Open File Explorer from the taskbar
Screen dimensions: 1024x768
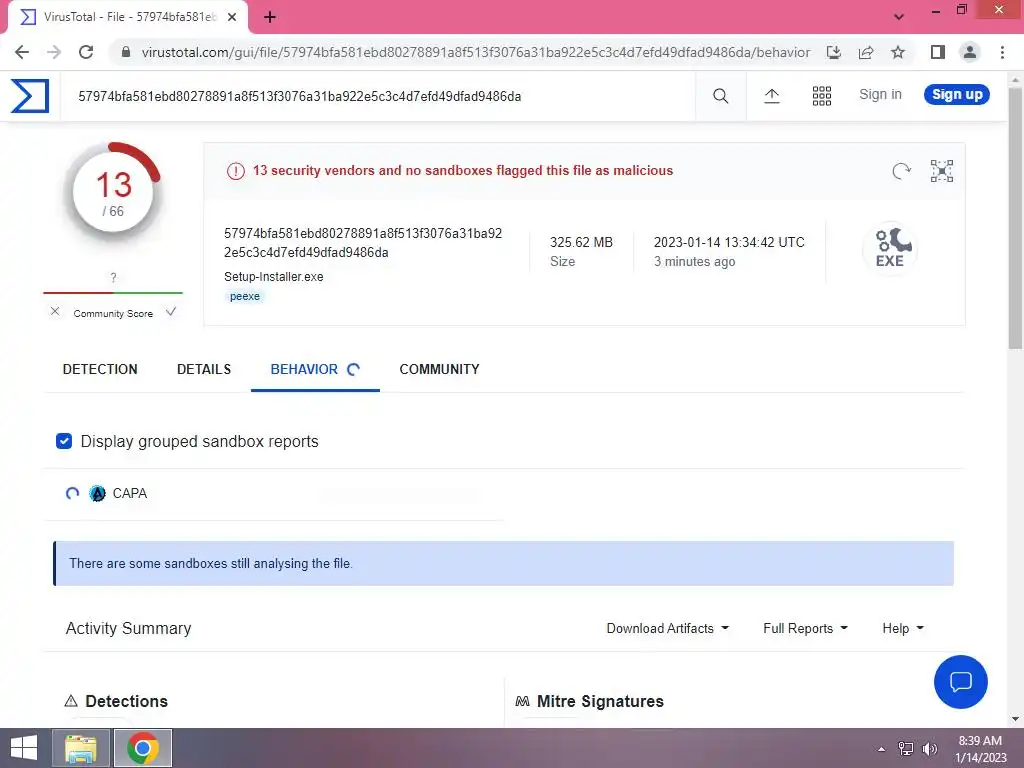click(81, 748)
